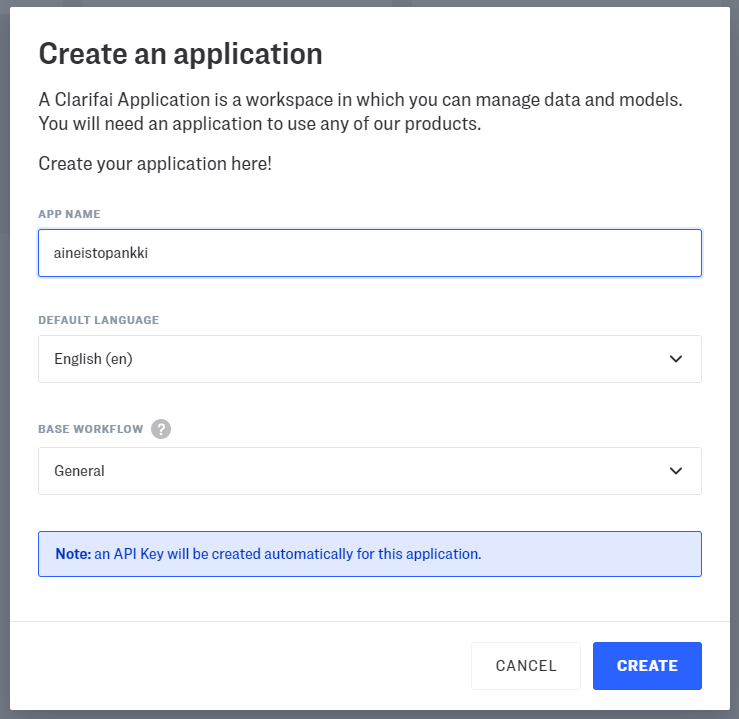Open the English (en) language dropdown
Viewport: 739px width, 719px height.
[369, 359]
